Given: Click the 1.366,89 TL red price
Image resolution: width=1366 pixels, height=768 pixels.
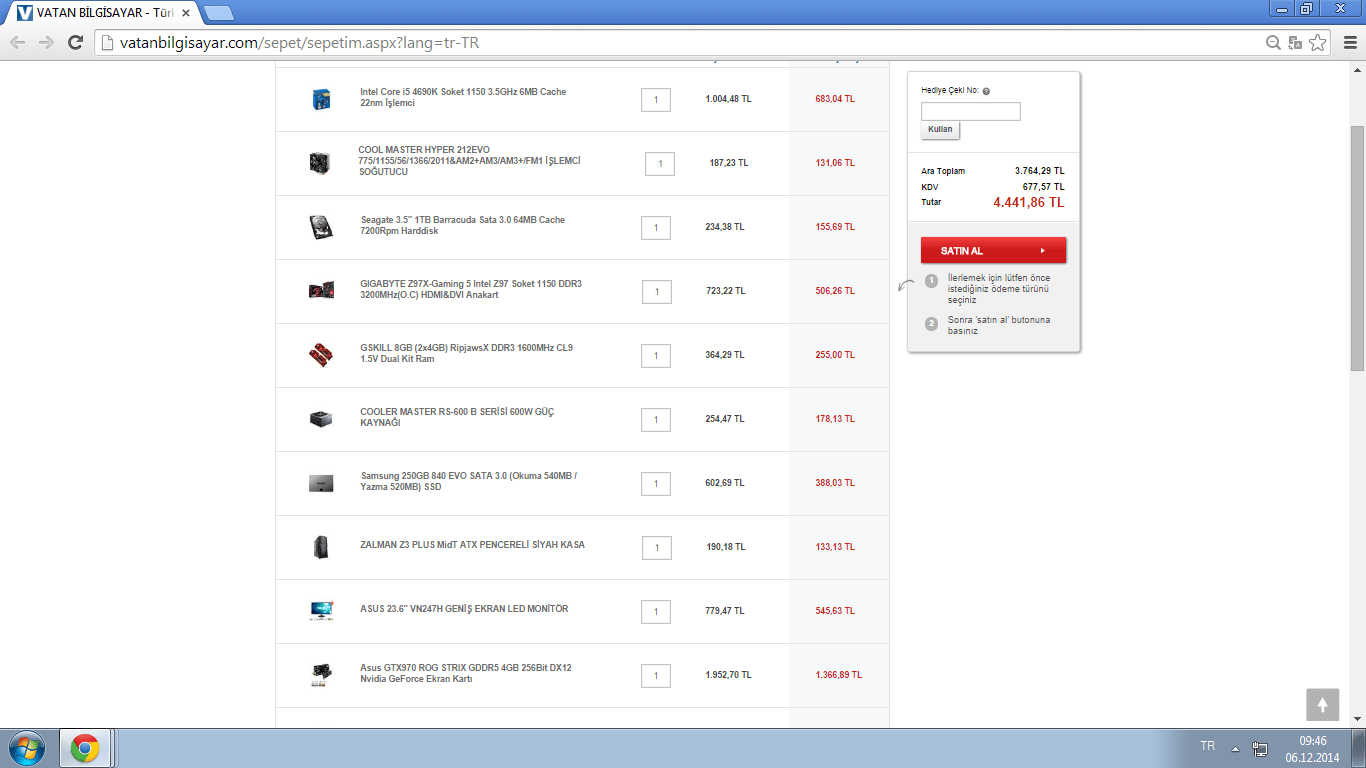Looking at the screenshot, I should pyautogui.click(x=838, y=675).
